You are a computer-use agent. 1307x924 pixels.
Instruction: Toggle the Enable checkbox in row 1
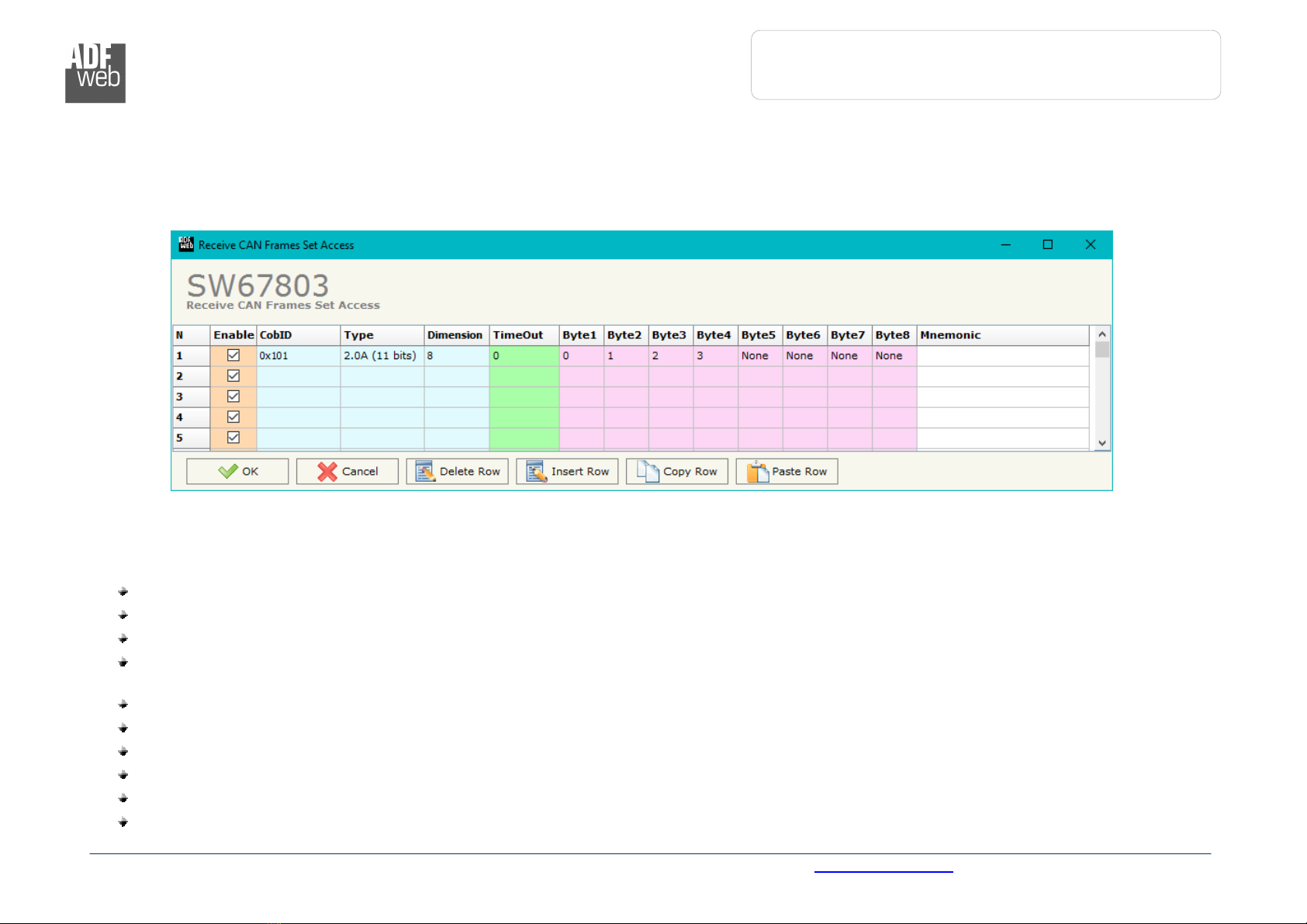[233, 355]
